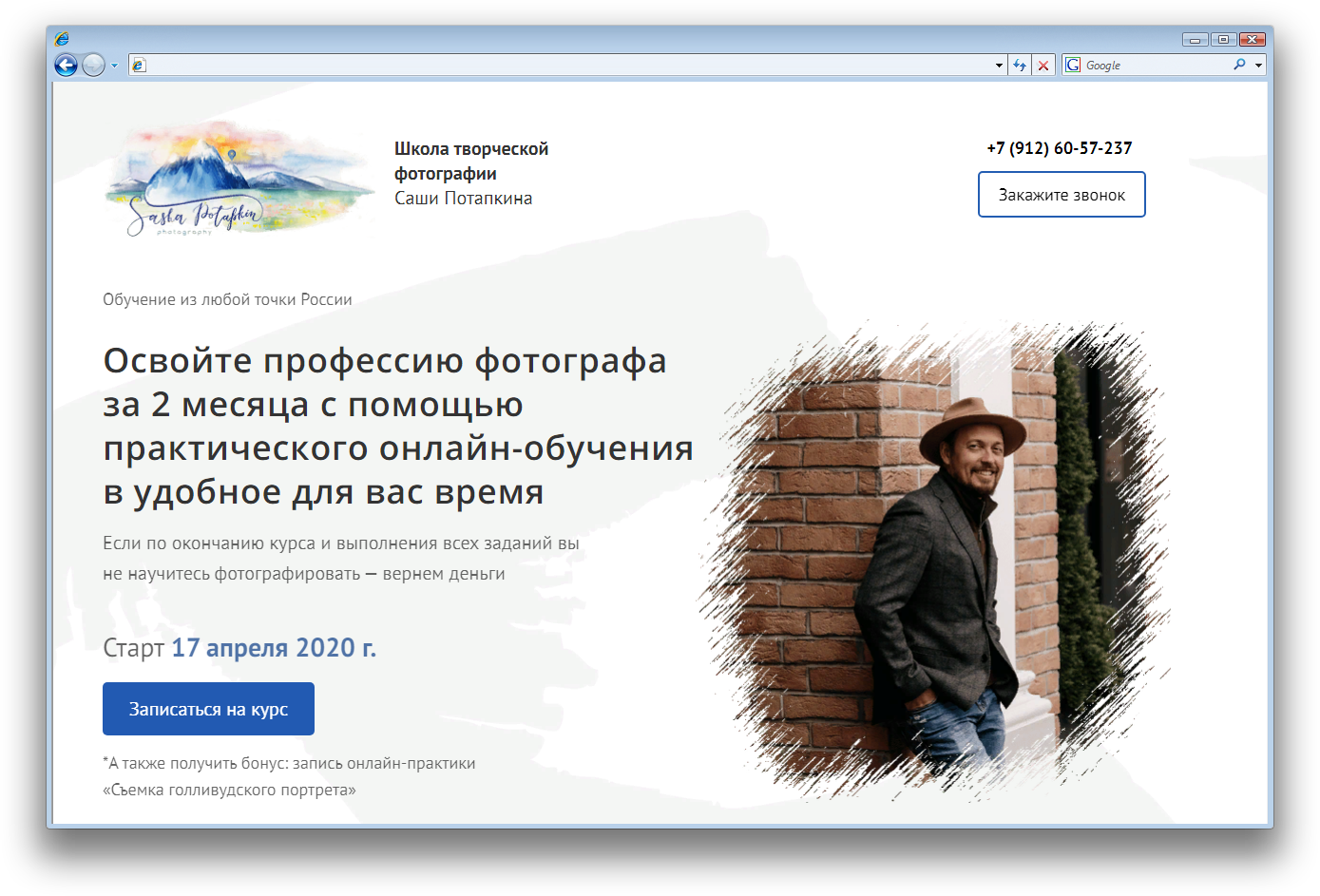Stop page loading with the red X icon
1320x896 pixels.
point(1043,65)
